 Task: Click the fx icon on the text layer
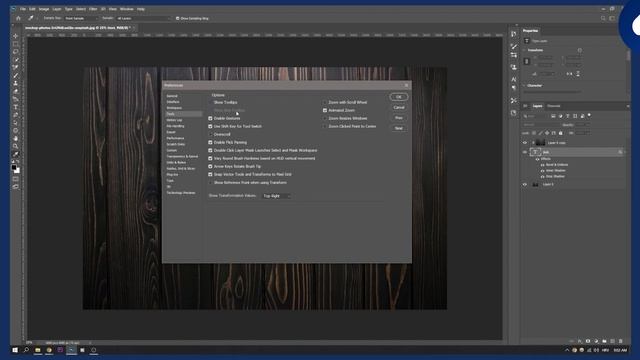coord(620,152)
